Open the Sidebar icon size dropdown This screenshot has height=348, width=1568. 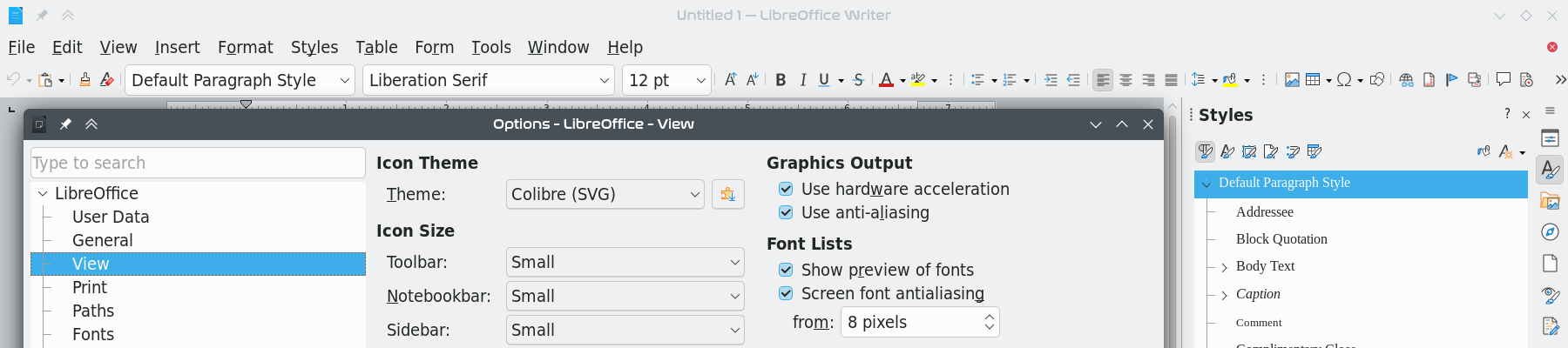pyautogui.click(x=625, y=330)
